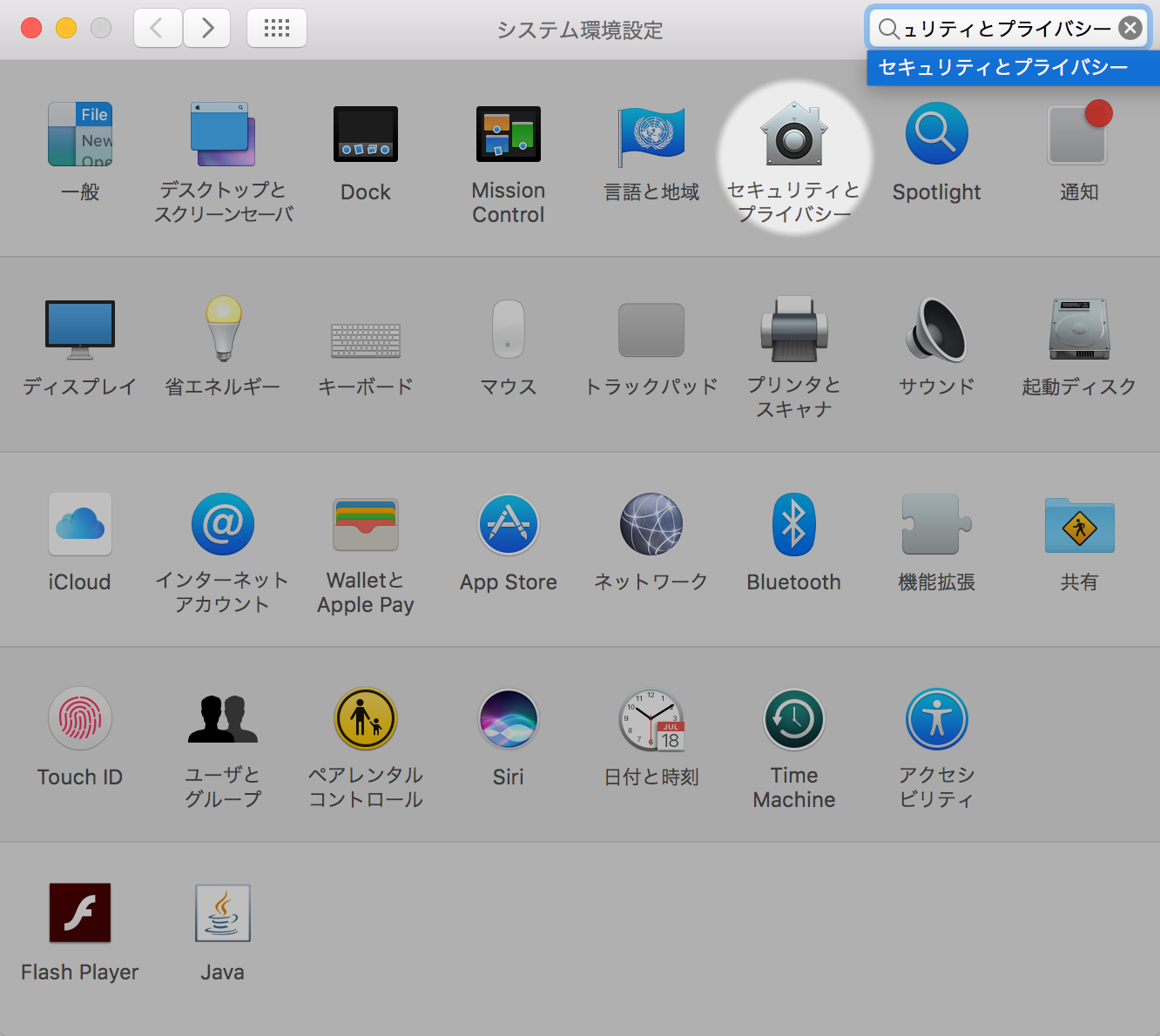Open Touch ID fingerprint icon

(x=80, y=719)
